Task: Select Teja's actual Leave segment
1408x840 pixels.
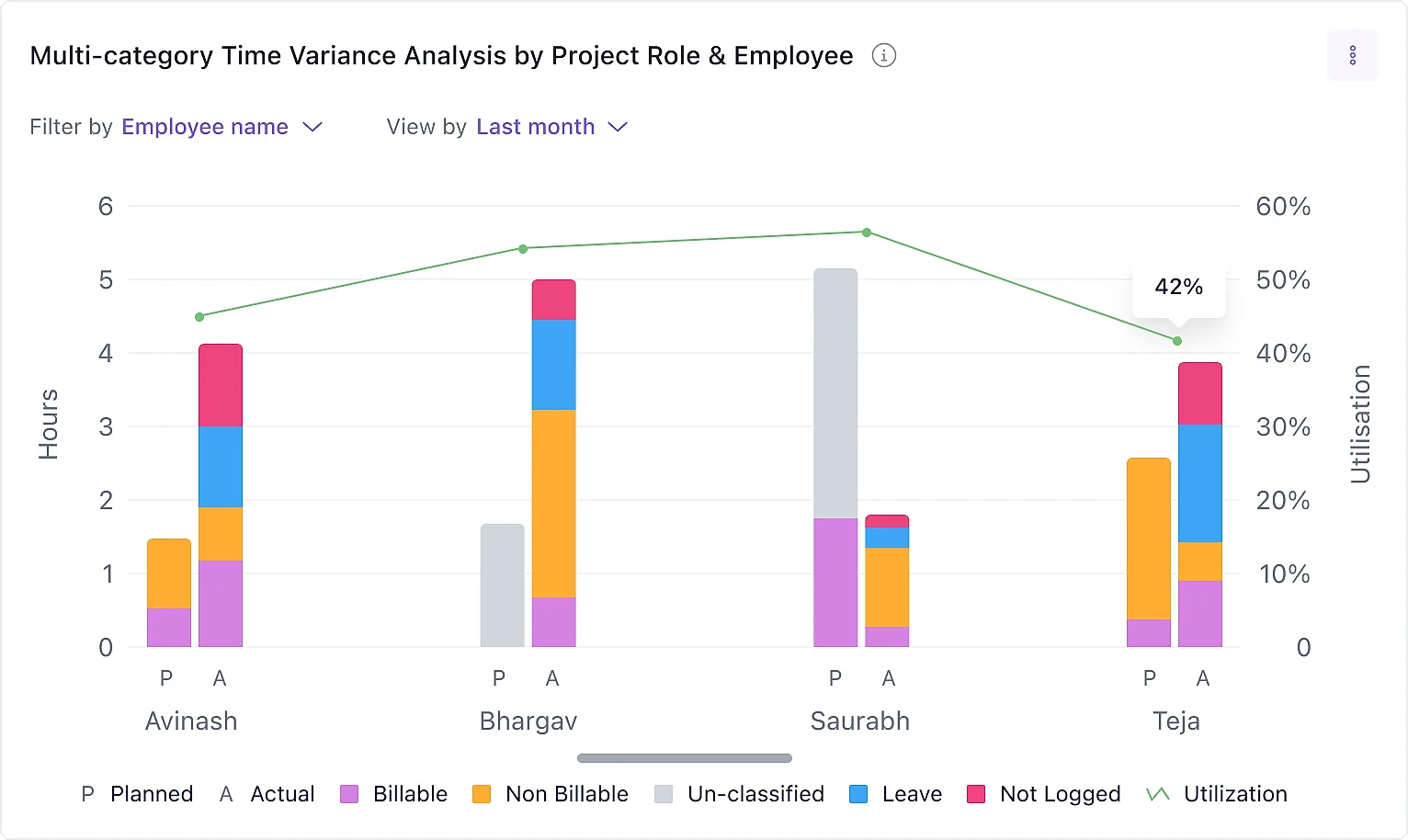Action: 1200,483
